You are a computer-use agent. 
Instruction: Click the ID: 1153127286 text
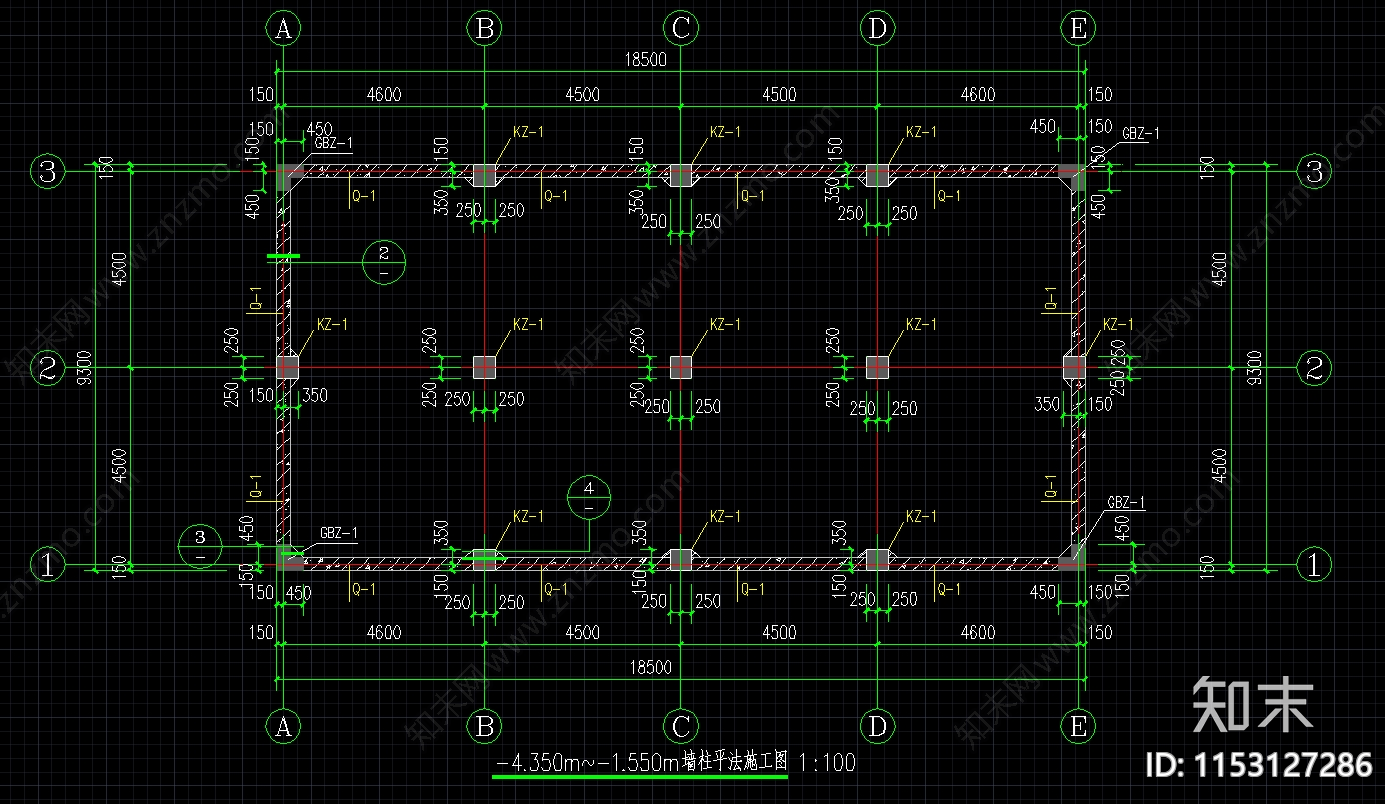tap(1257, 766)
